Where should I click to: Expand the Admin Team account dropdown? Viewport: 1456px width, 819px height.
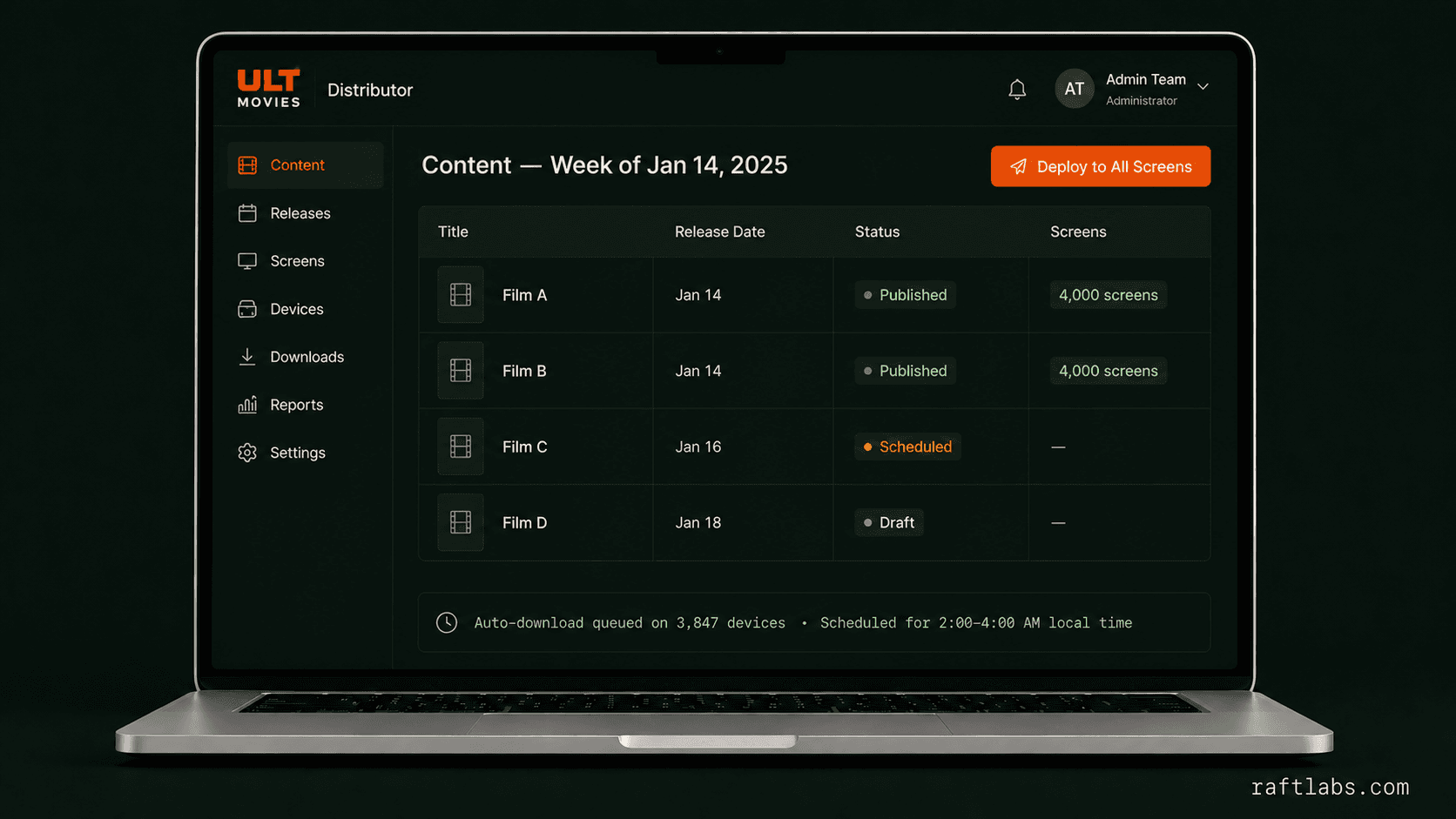click(x=1203, y=87)
